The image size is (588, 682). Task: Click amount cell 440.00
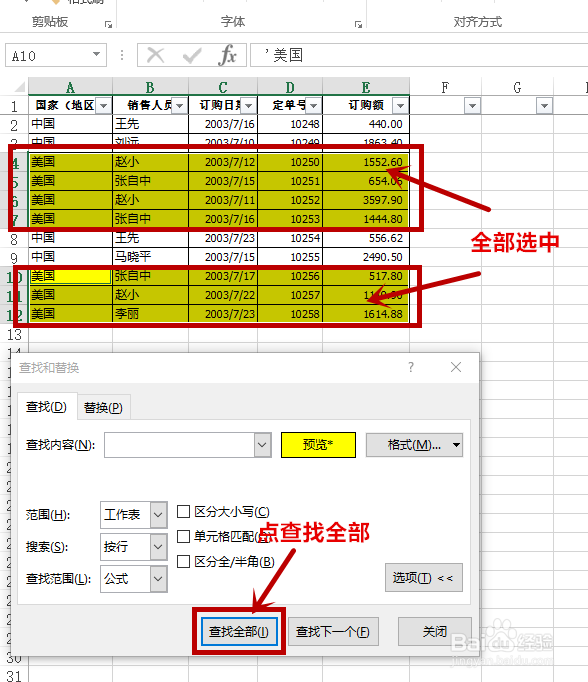(x=366, y=124)
